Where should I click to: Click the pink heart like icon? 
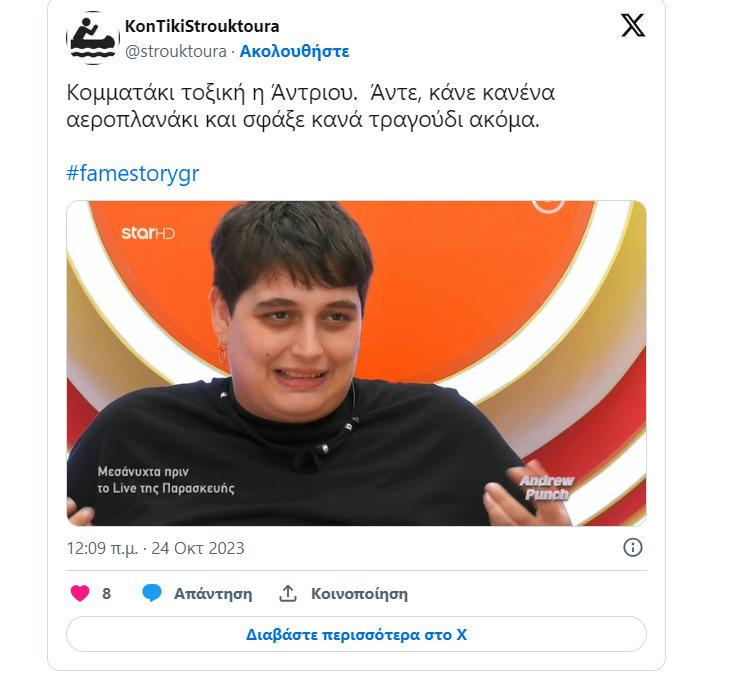80,593
